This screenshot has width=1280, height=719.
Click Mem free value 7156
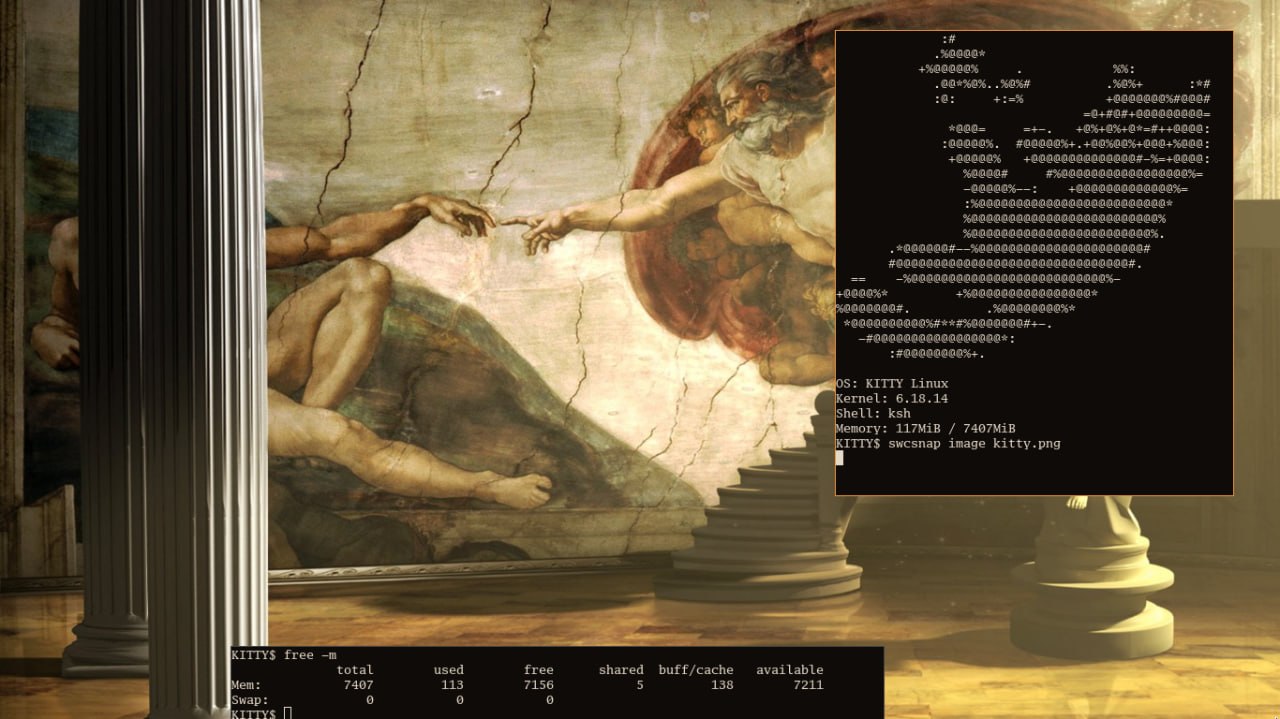coord(539,685)
